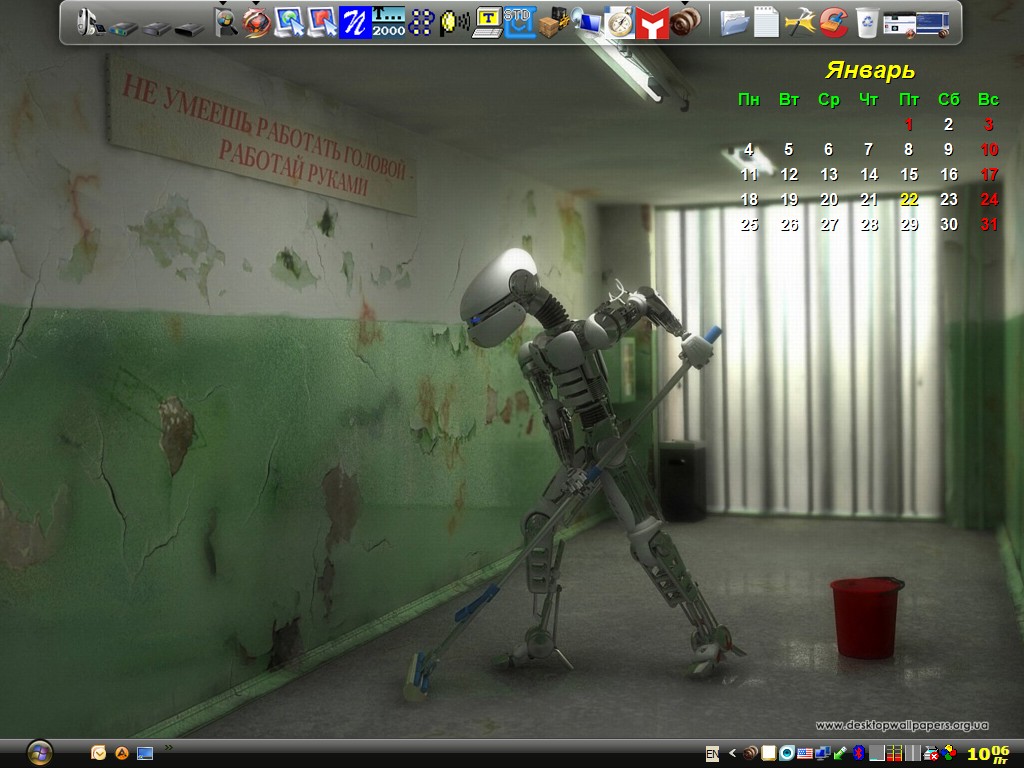
Task: Open the Safari compass icon
Action: click(x=620, y=22)
